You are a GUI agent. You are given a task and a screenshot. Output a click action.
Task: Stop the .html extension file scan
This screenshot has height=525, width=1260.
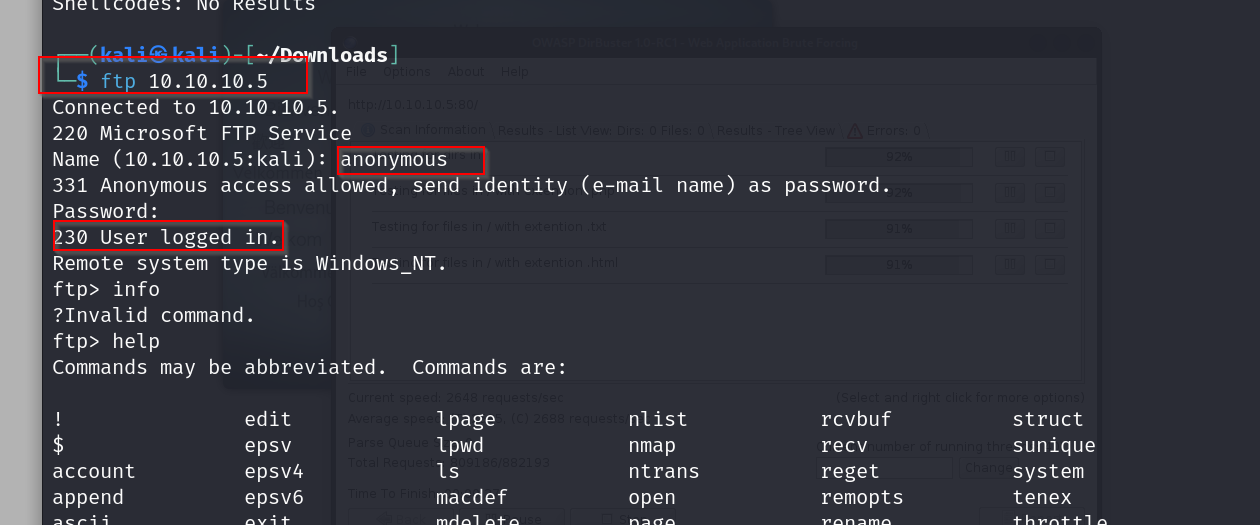click(x=1048, y=265)
